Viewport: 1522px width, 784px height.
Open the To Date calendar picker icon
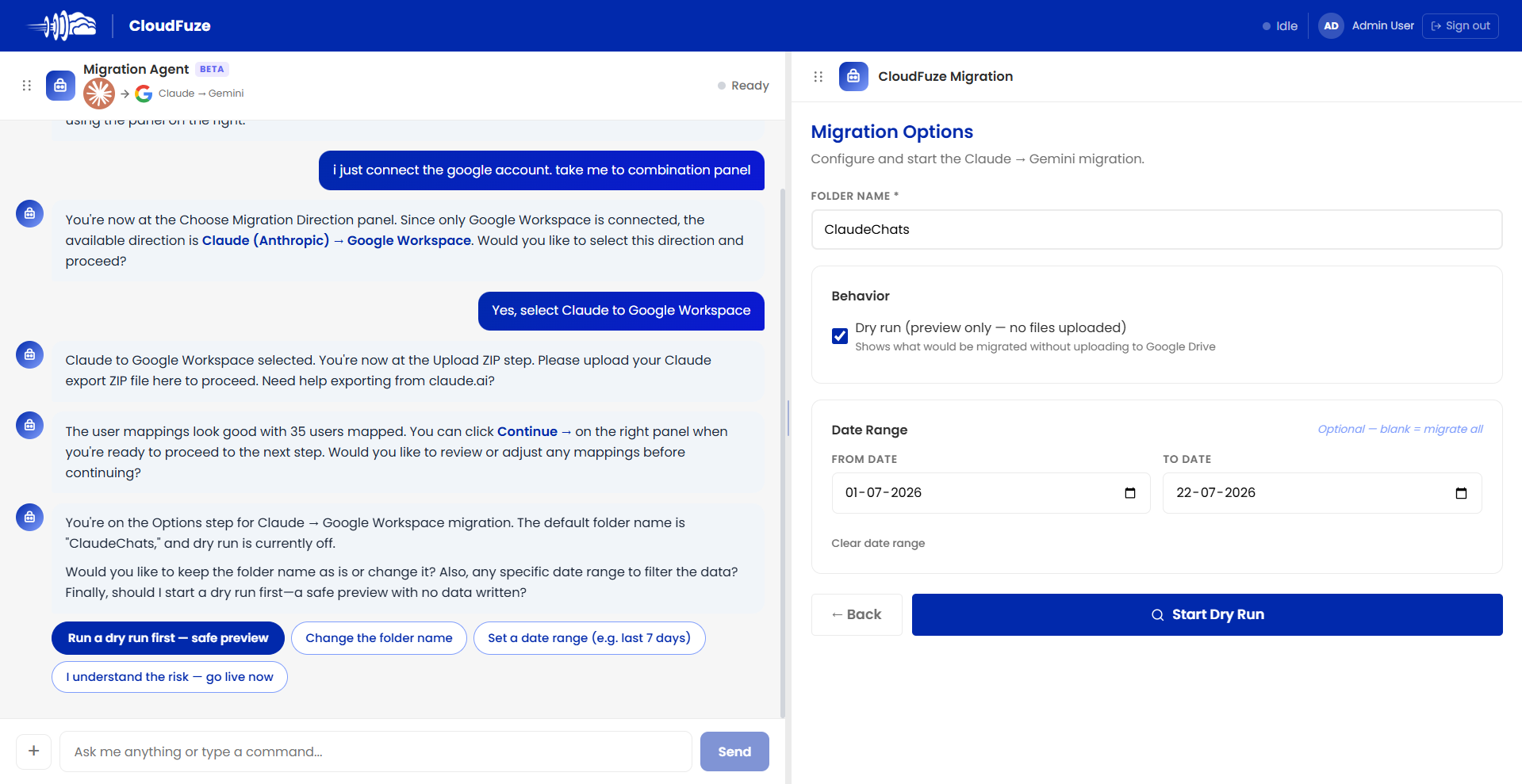1461,493
